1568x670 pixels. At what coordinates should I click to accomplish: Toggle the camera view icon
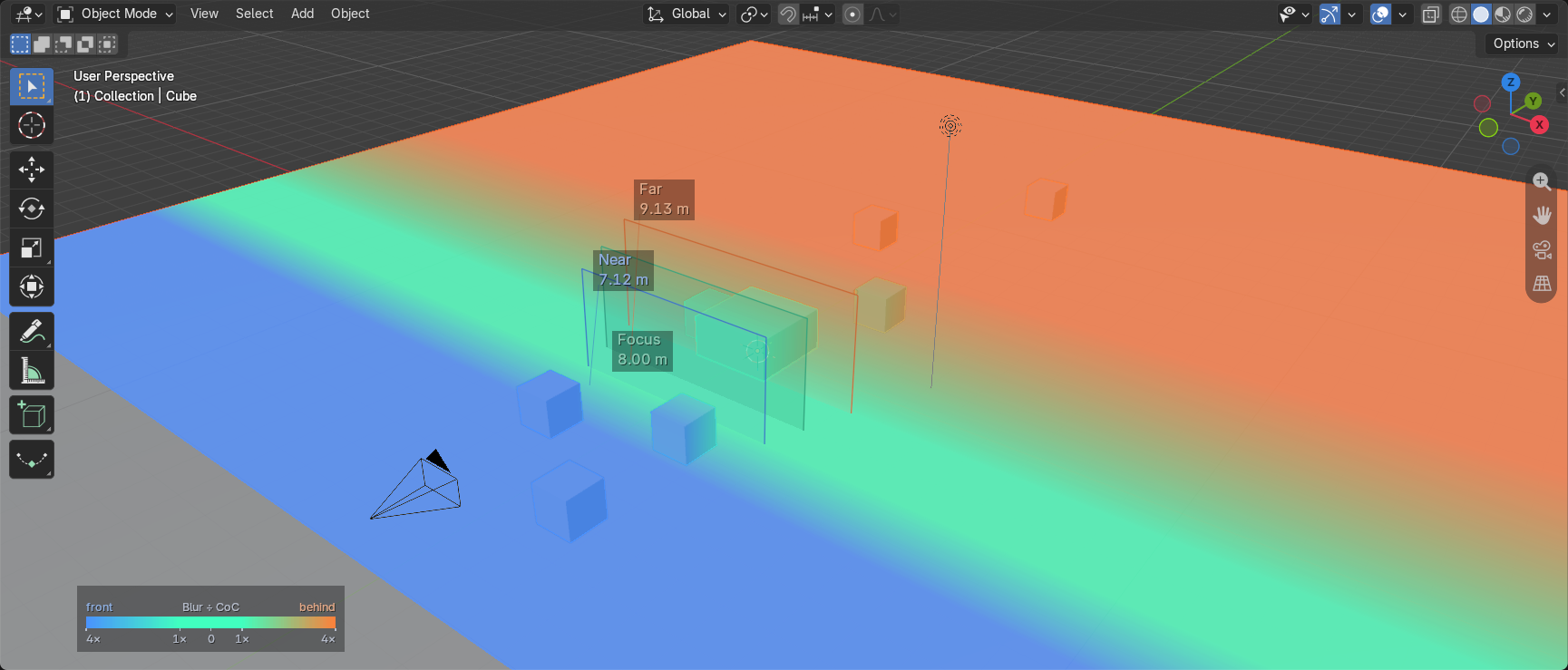pos(1542,249)
